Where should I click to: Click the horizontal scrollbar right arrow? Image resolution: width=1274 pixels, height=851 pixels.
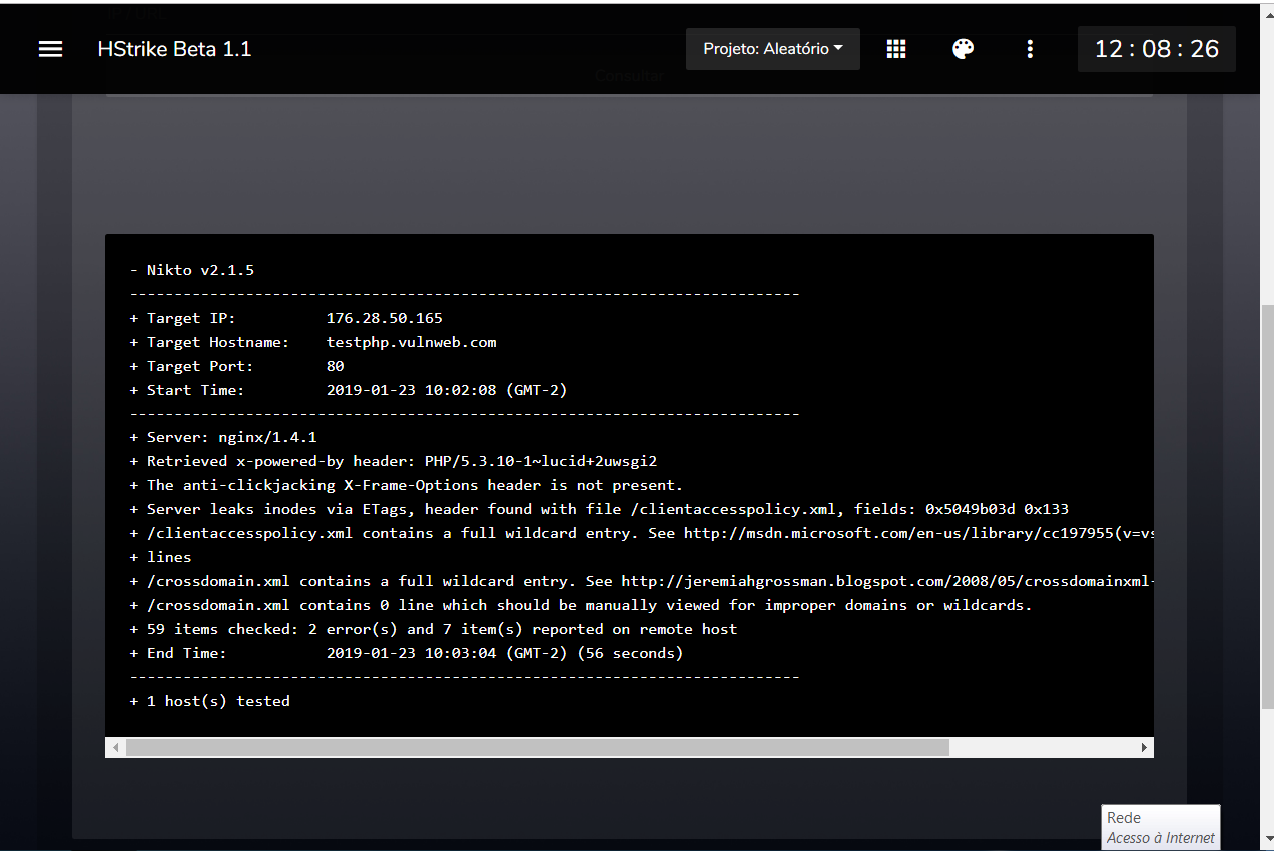(x=1144, y=748)
